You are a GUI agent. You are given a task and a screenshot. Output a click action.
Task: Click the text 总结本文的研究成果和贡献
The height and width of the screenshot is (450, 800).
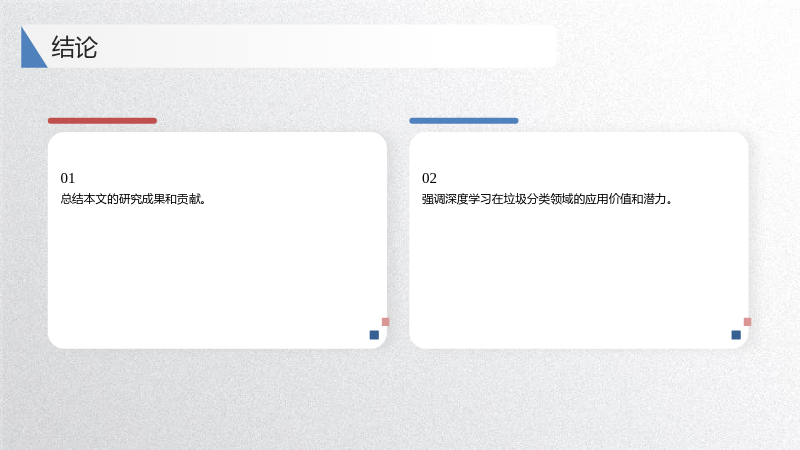point(133,199)
